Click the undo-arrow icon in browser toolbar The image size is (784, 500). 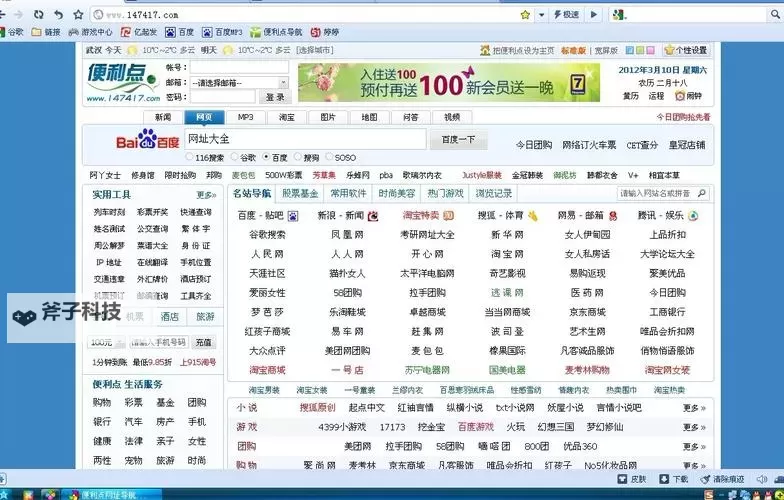[58, 14]
